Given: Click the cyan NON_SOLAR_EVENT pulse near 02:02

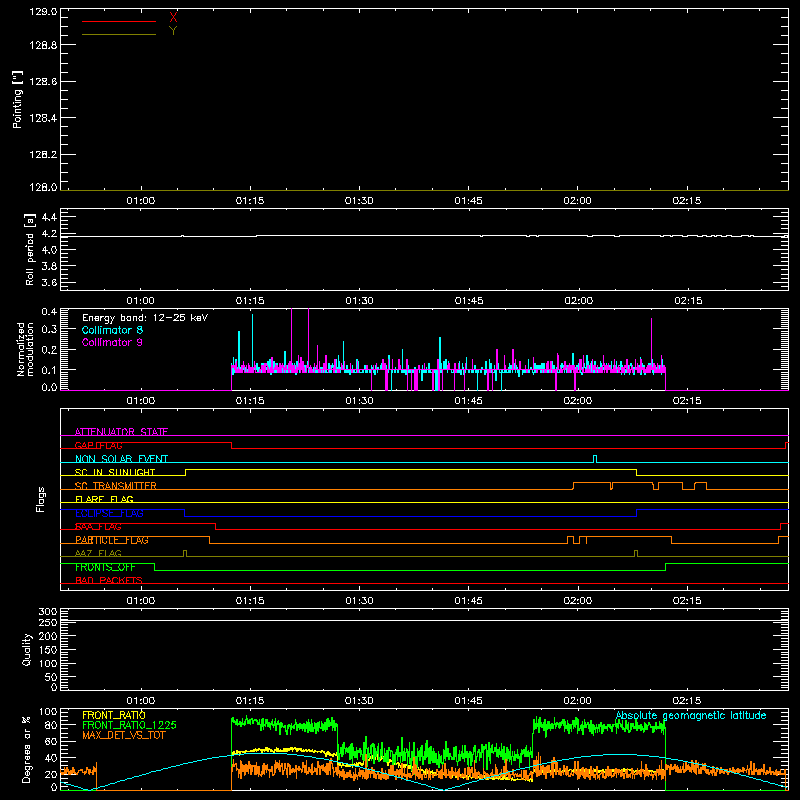Looking at the screenshot, I should pyautogui.click(x=595, y=459).
